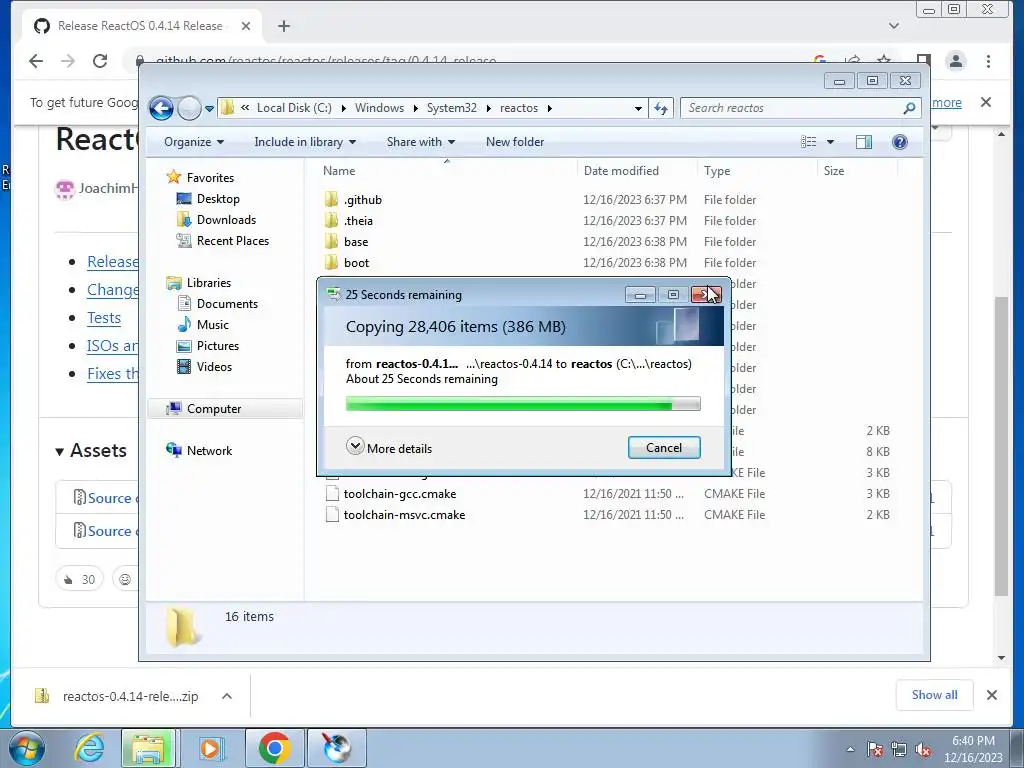The image size is (1024, 768).
Task: Open Chrome tab search dropdown
Action: pos(893,26)
